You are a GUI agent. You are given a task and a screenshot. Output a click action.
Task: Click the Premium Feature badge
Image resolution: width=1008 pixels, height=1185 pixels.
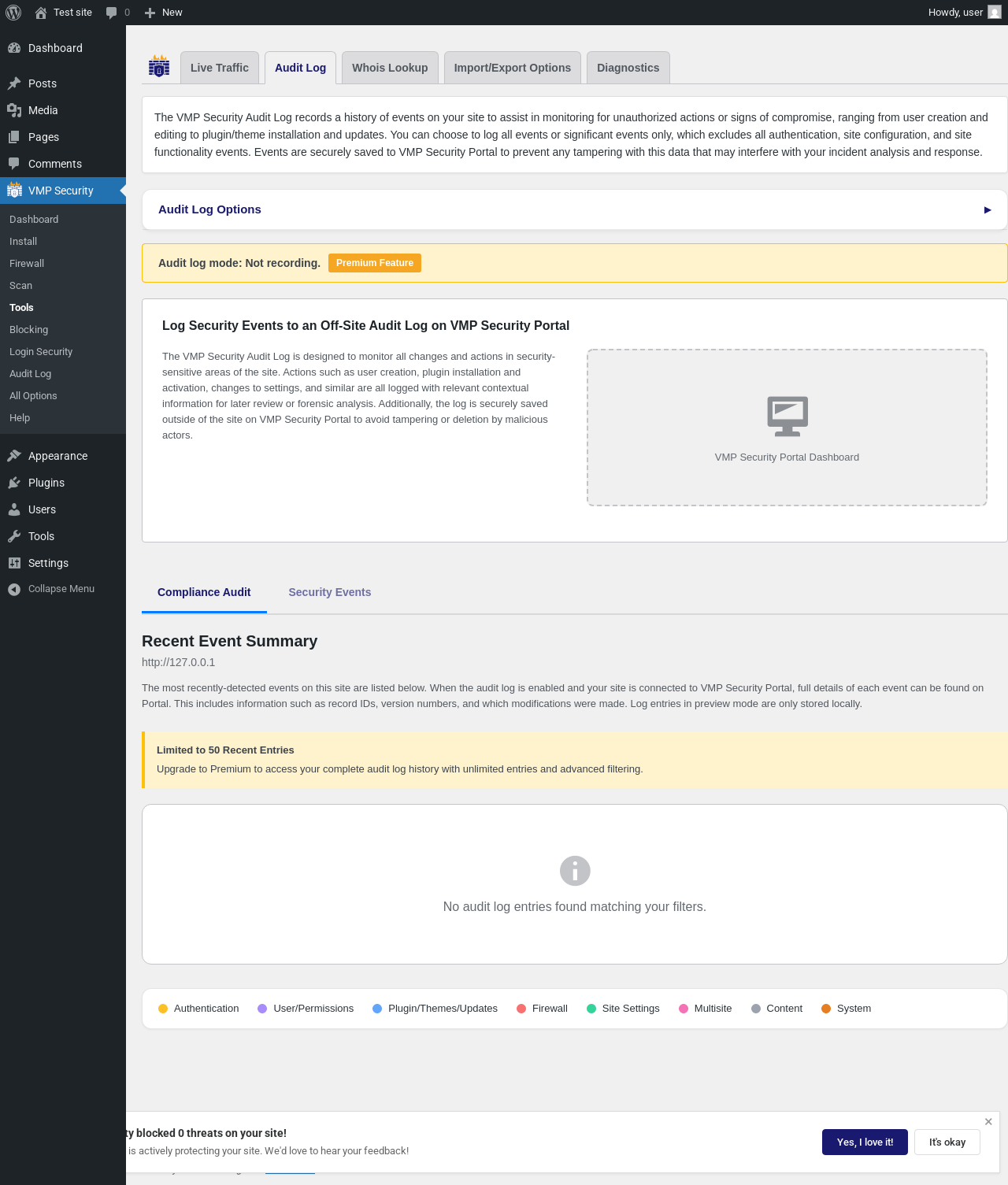coord(375,263)
